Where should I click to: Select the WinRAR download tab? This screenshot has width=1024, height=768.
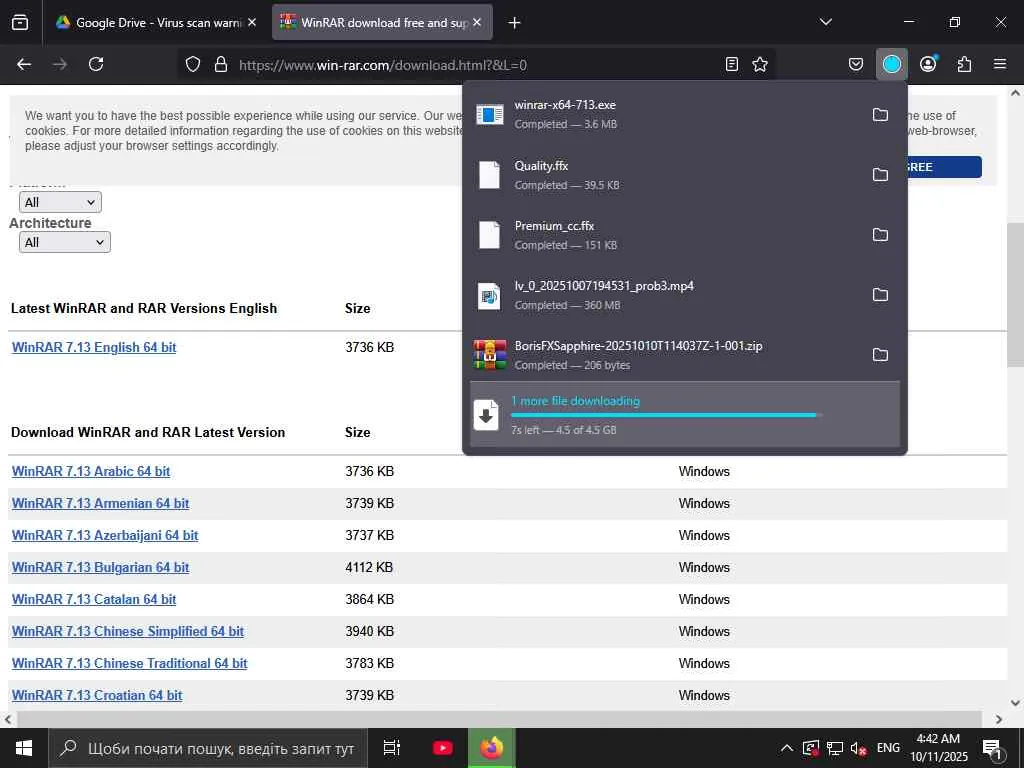point(382,23)
